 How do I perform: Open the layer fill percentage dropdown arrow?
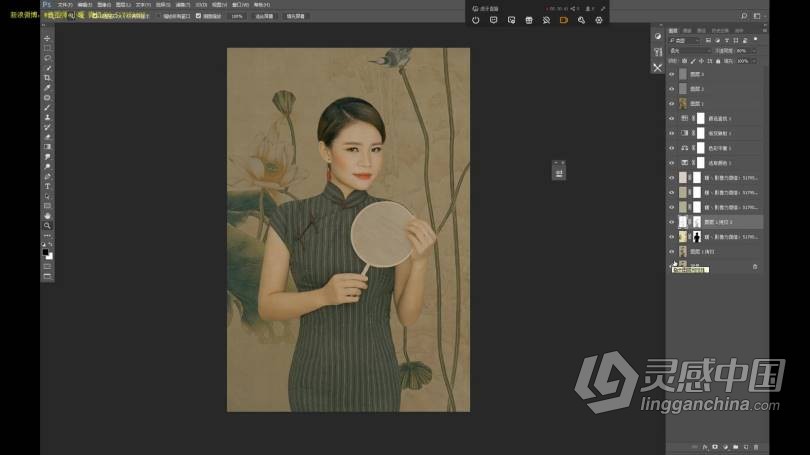click(754, 61)
